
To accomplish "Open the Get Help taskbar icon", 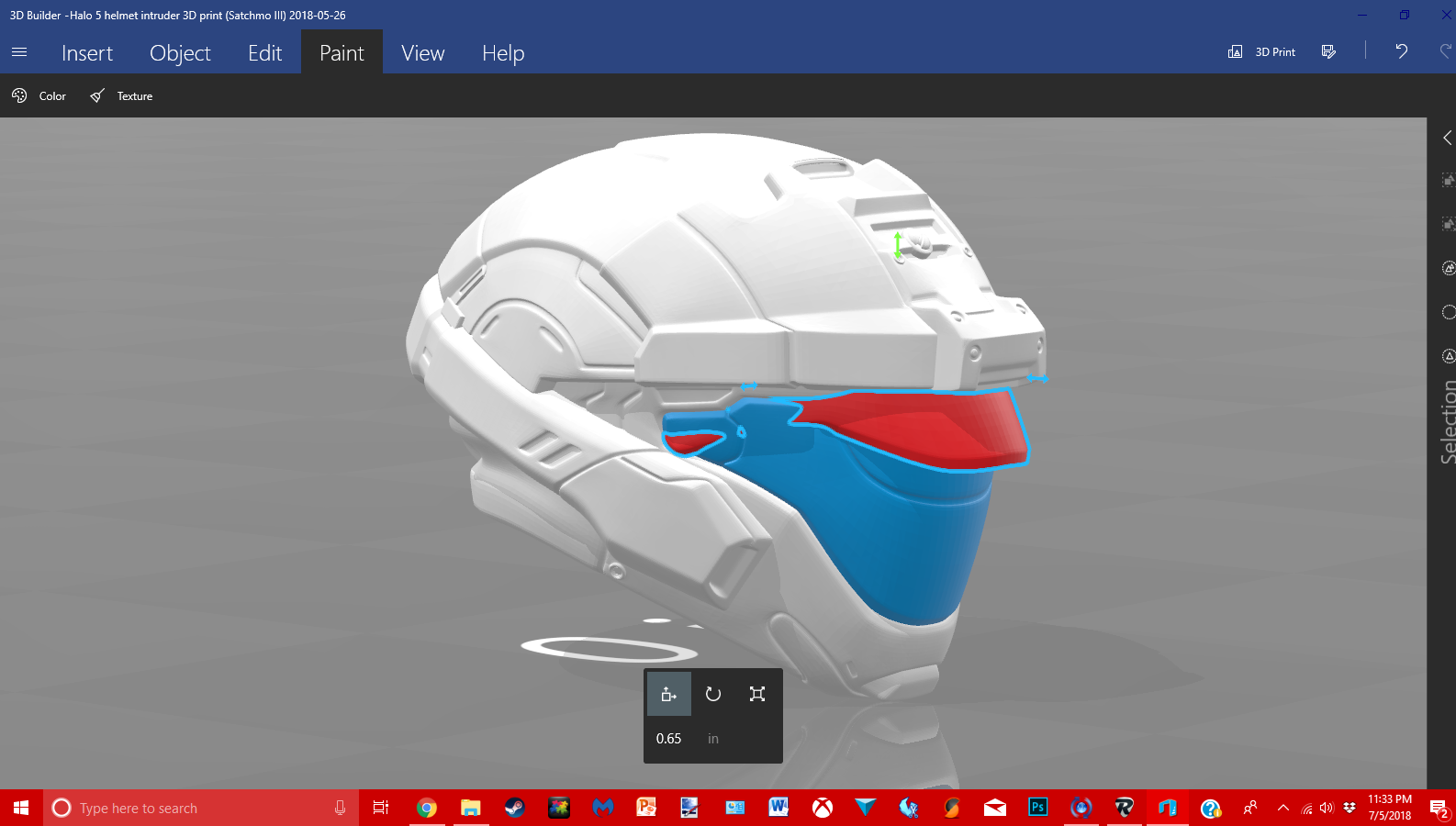I will (1211, 808).
